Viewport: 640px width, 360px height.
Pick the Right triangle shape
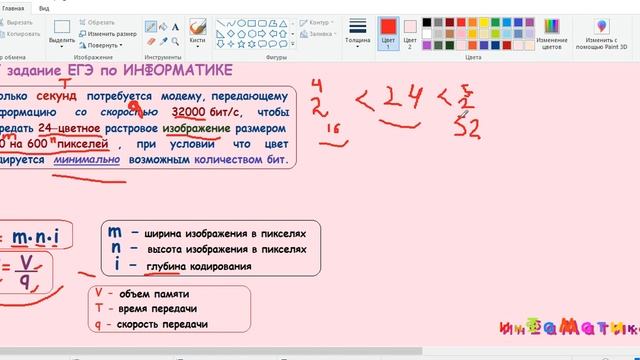220,34
